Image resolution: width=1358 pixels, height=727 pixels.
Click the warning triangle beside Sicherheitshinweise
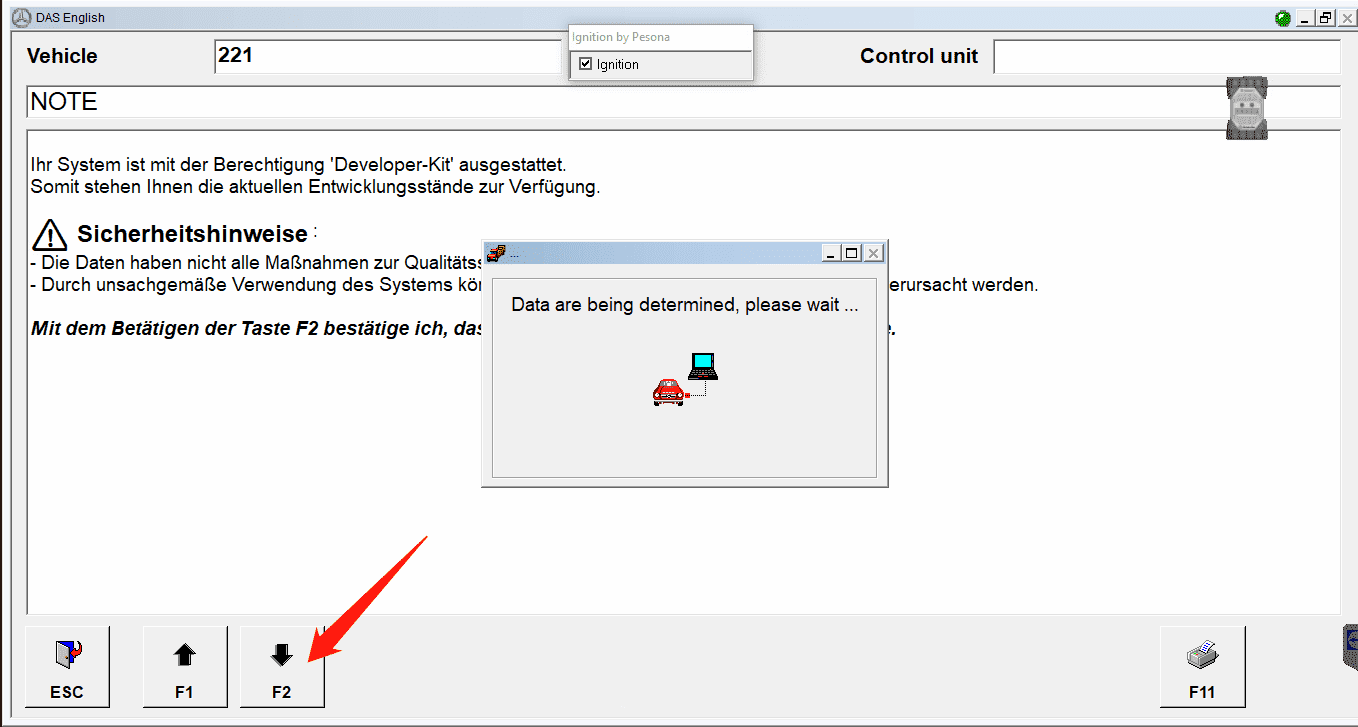tap(50, 235)
